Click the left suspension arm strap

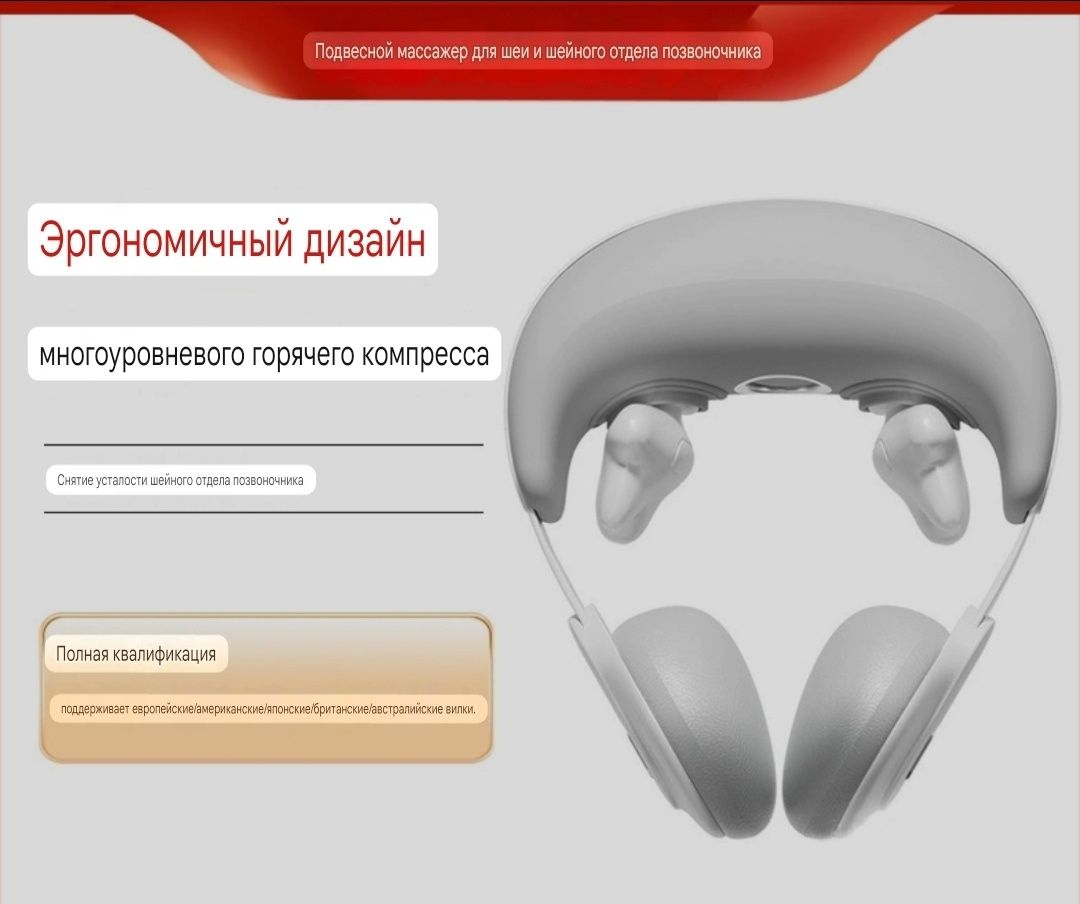(559, 565)
